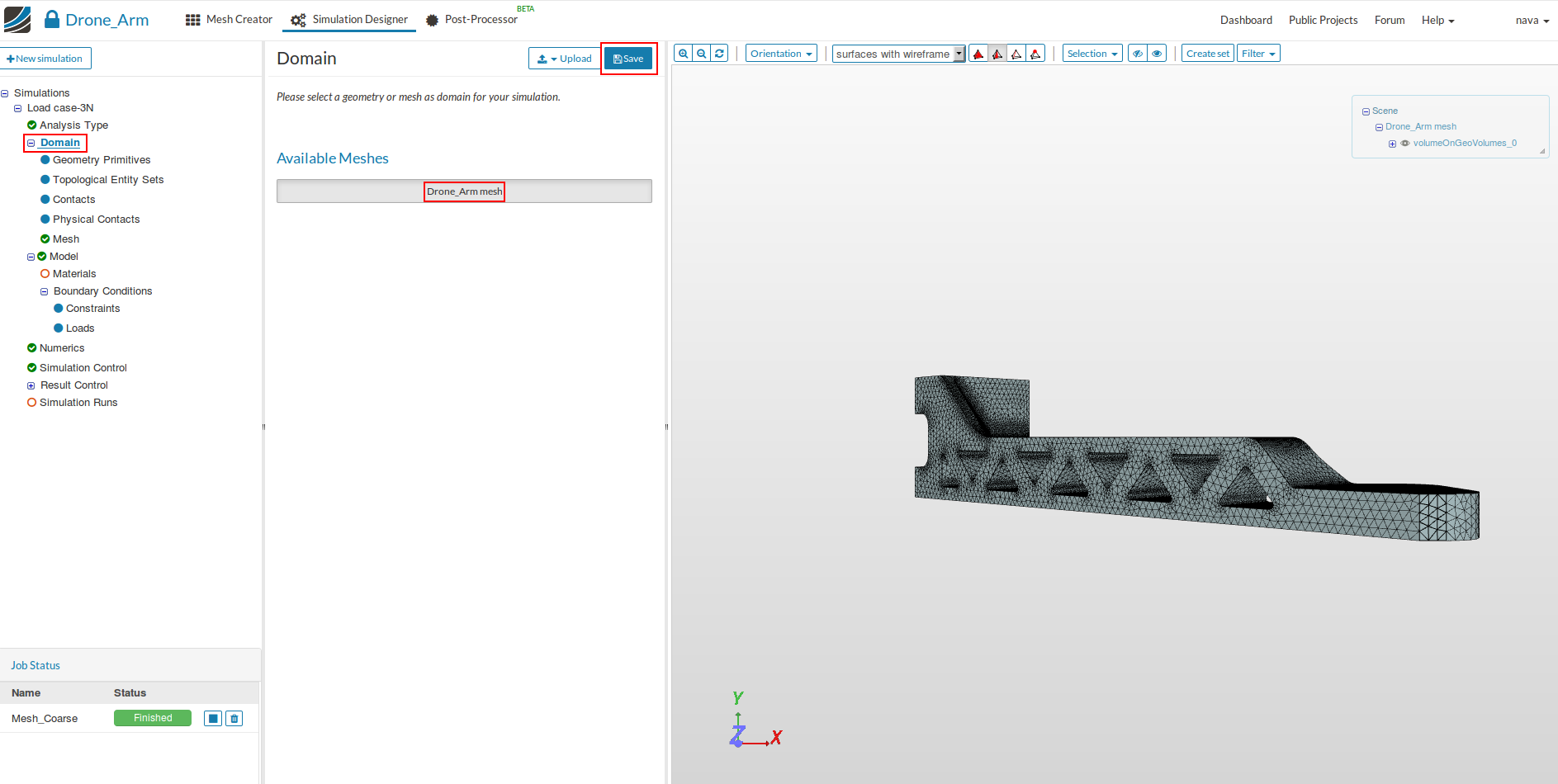Delete the Mesh_Coarse job
This screenshot has height=784, width=1558.
pyautogui.click(x=234, y=718)
